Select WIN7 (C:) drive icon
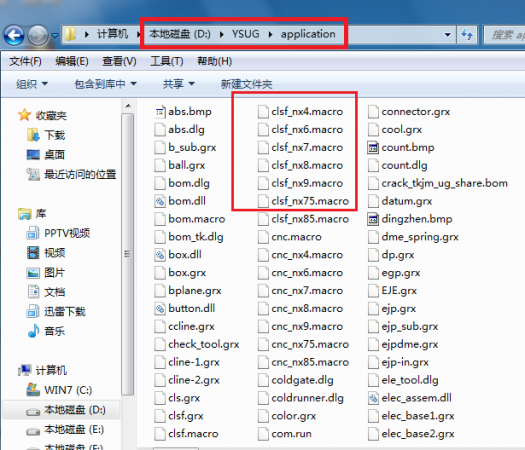 coord(33,390)
